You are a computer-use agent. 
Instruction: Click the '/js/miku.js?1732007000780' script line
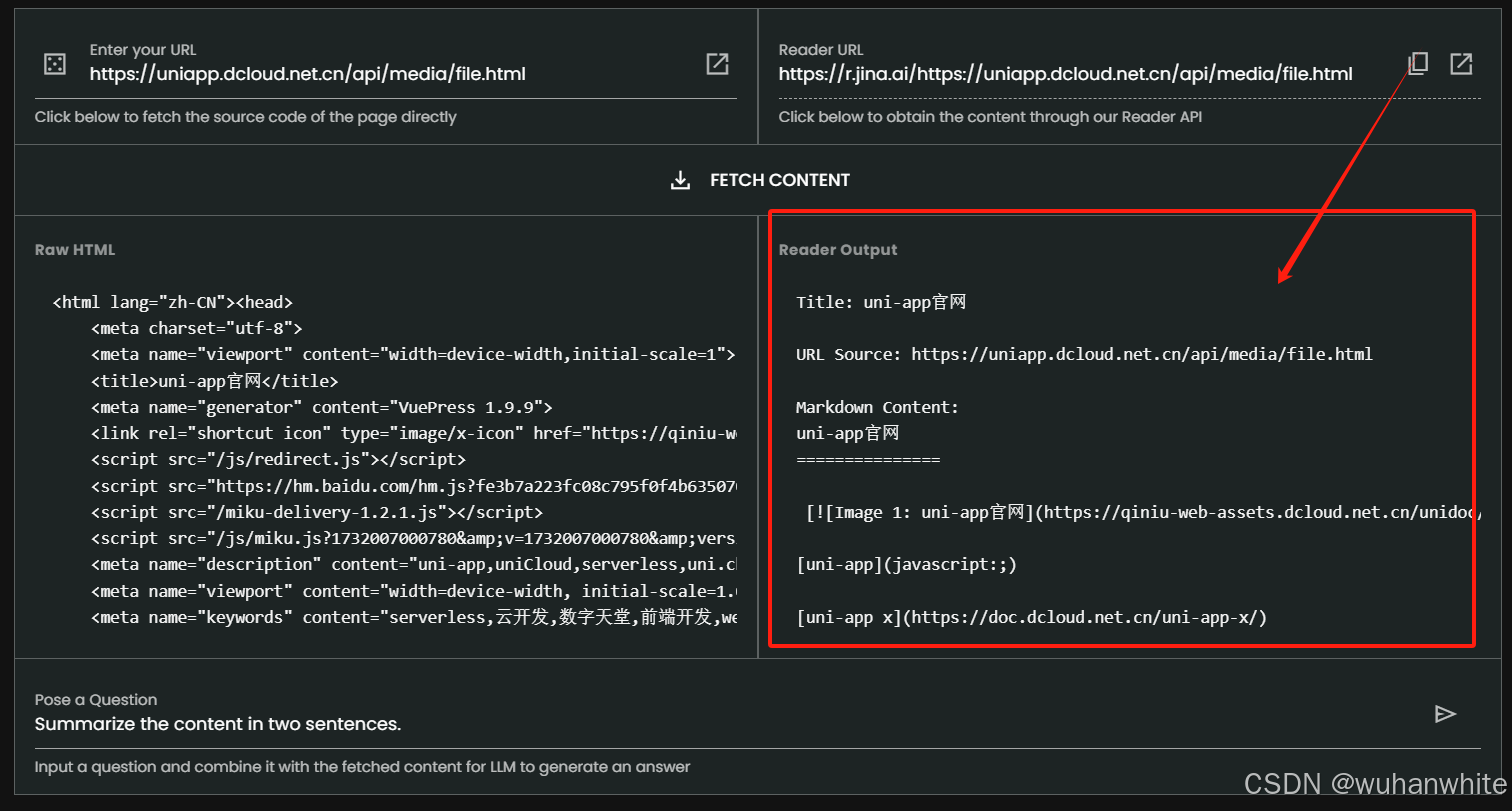(414, 538)
